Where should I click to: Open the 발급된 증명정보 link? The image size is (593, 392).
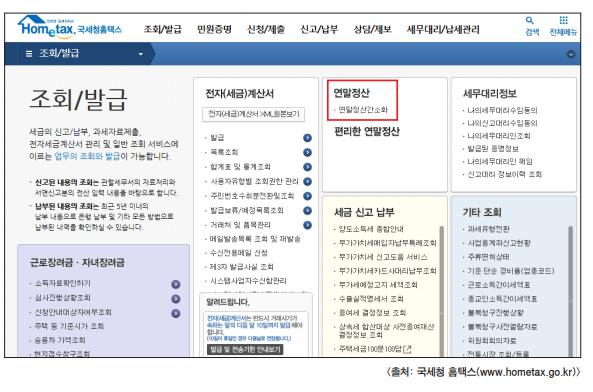click(493, 149)
